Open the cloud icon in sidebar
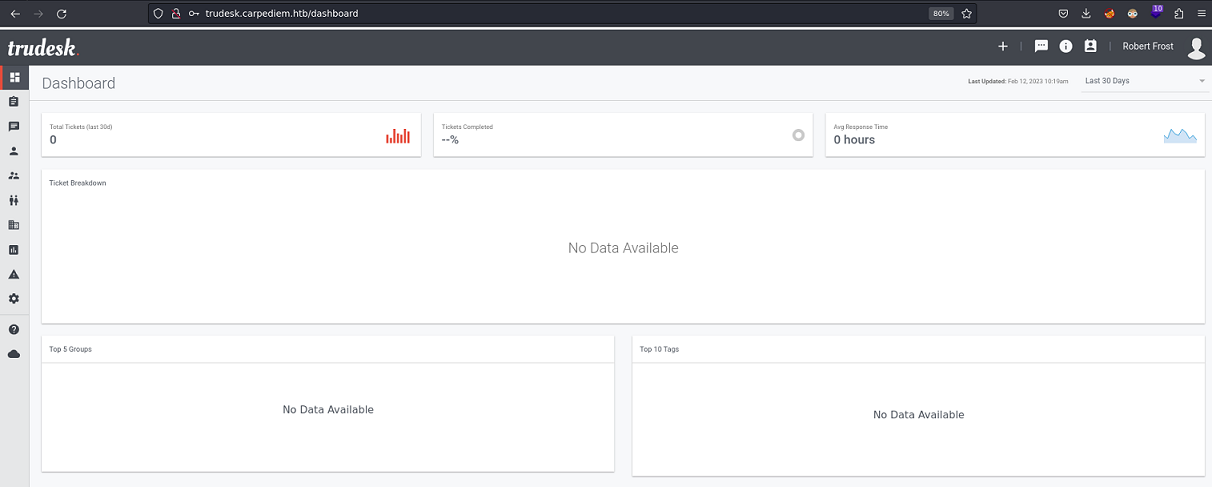The image size is (1212, 487). click(14, 354)
